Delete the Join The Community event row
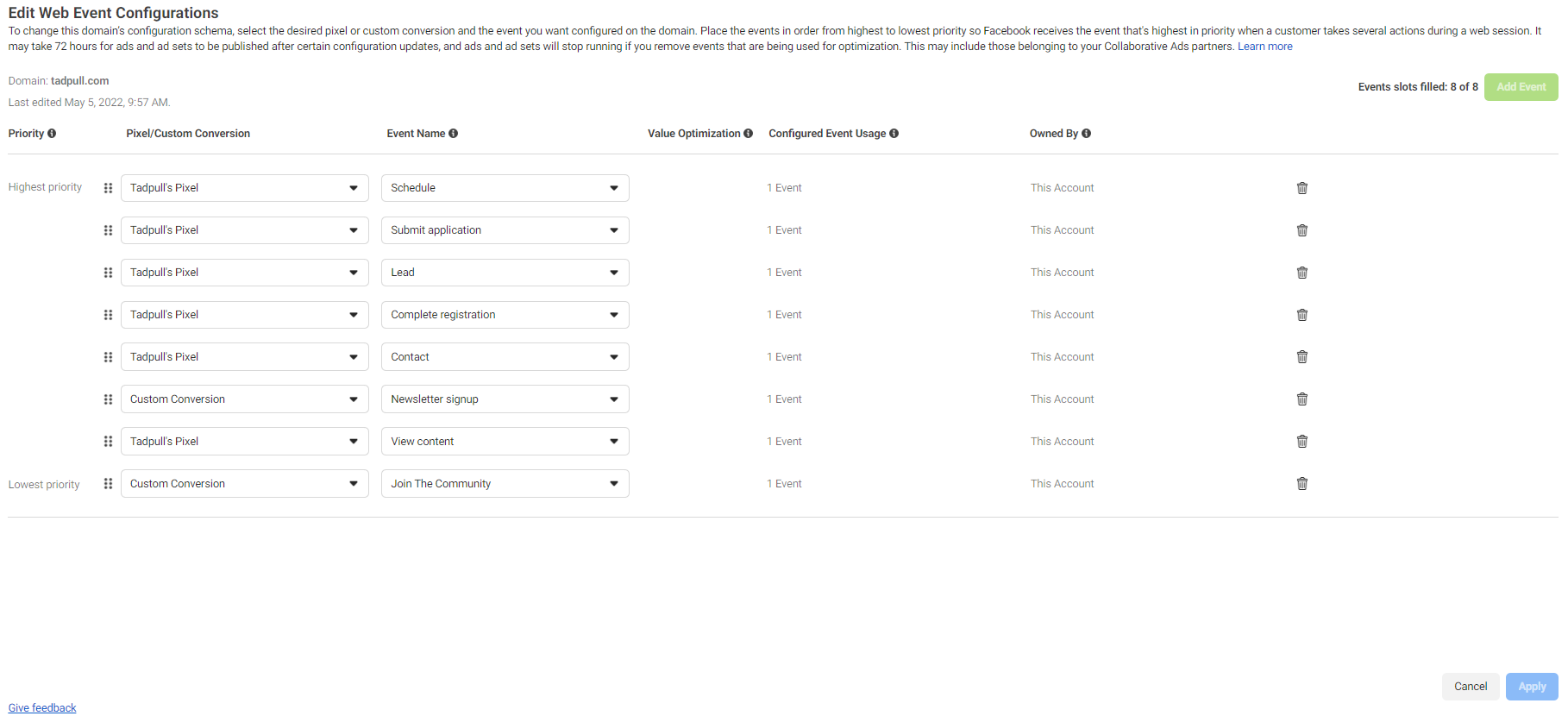 point(1302,484)
